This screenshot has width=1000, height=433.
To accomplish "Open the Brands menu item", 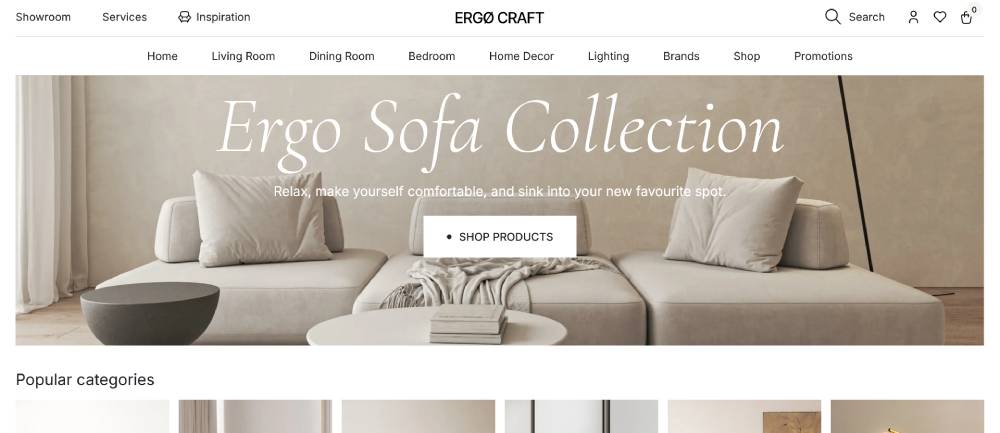I will 681,56.
